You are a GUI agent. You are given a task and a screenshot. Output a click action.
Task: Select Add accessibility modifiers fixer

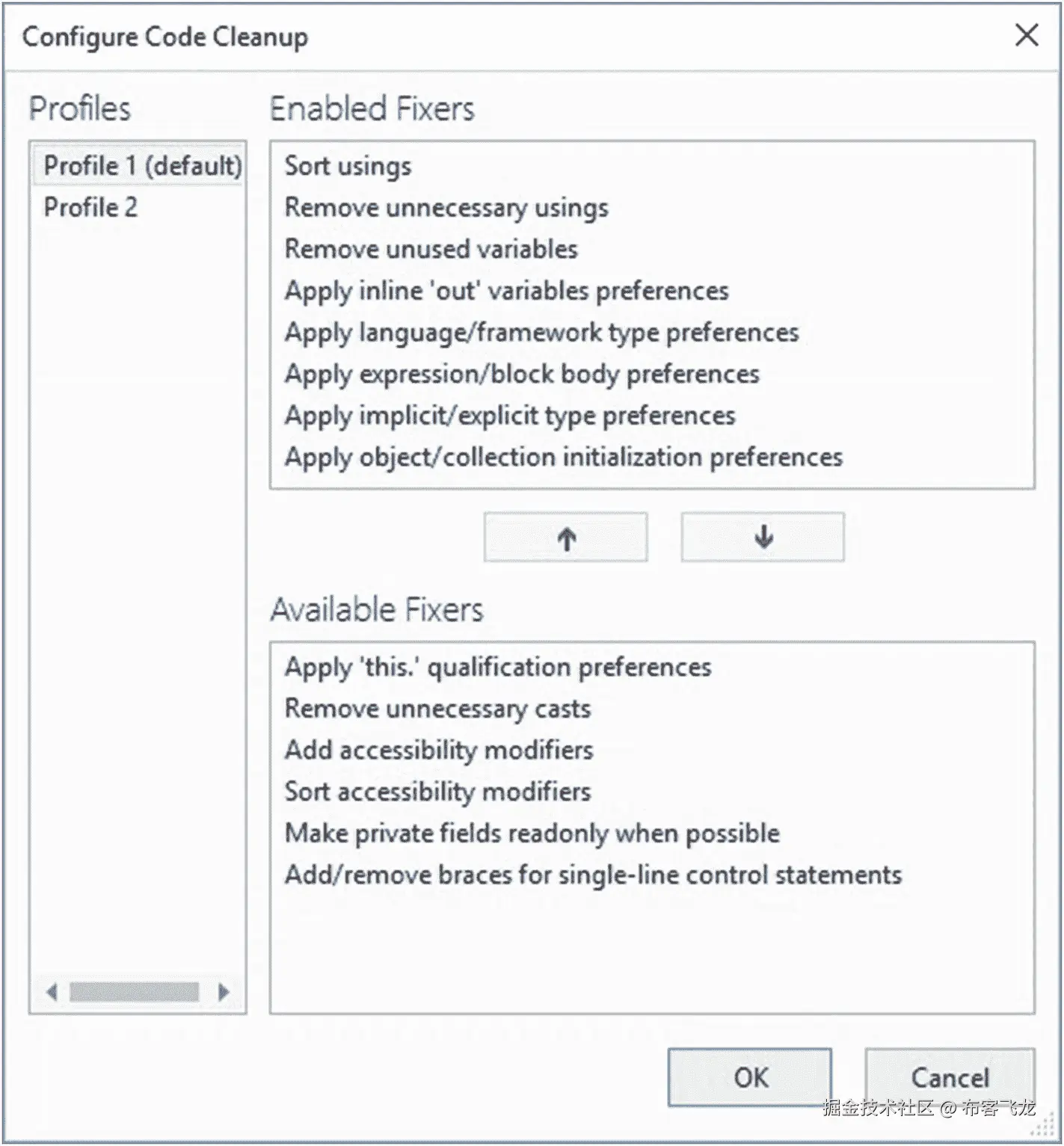[x=439, y=750]
